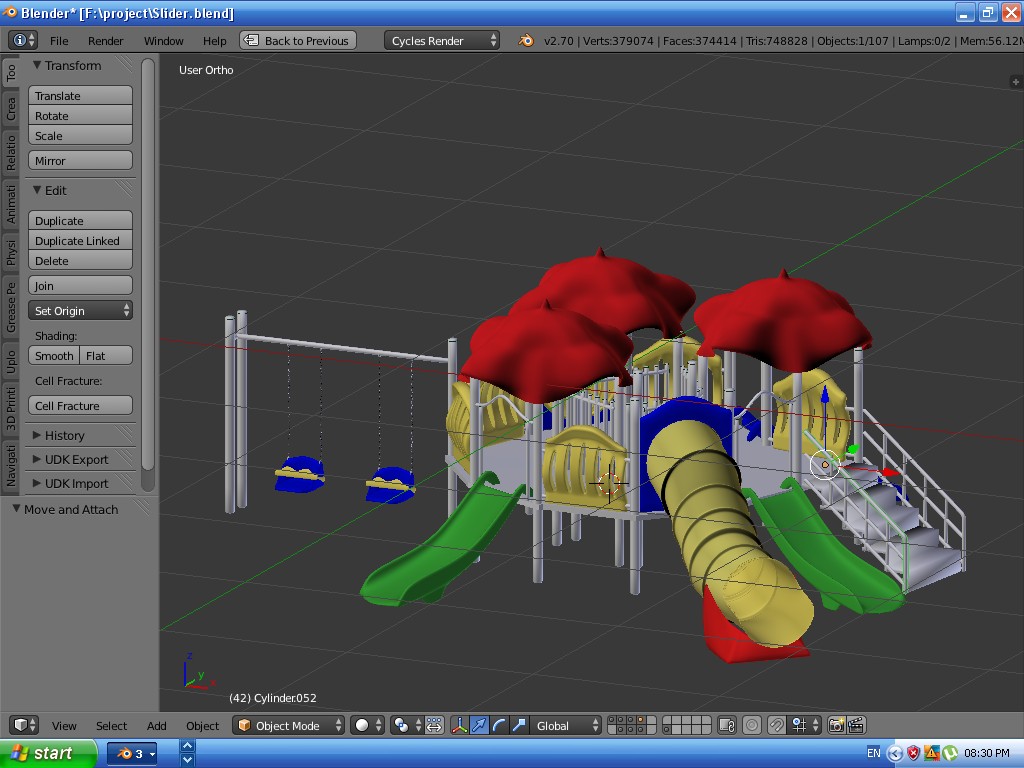Click the Back to Previous button
The width and height of the screenshot is (1024, 768).
[x=300, y=41]
